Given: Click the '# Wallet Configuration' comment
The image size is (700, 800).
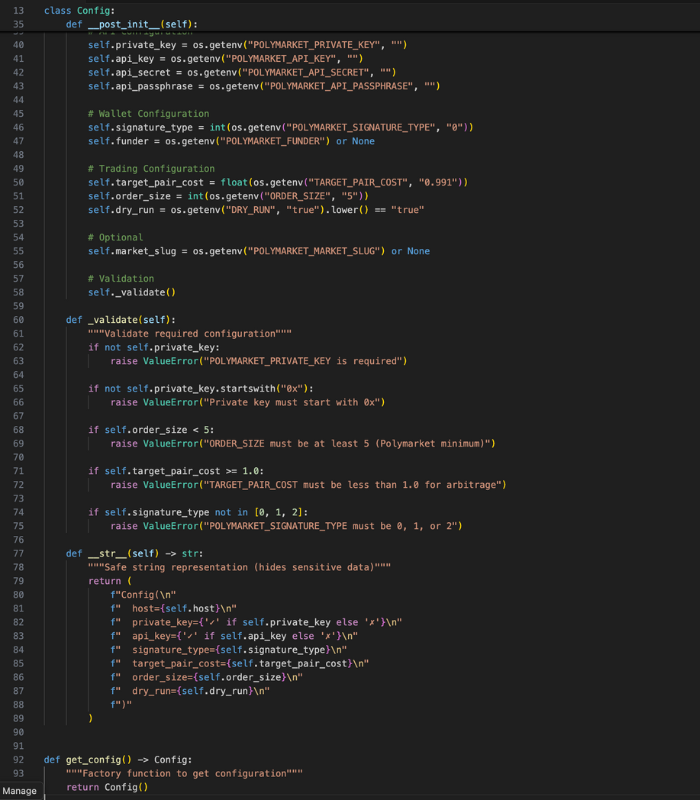Looking at the screenshot, I should click(x=148, y=114).
